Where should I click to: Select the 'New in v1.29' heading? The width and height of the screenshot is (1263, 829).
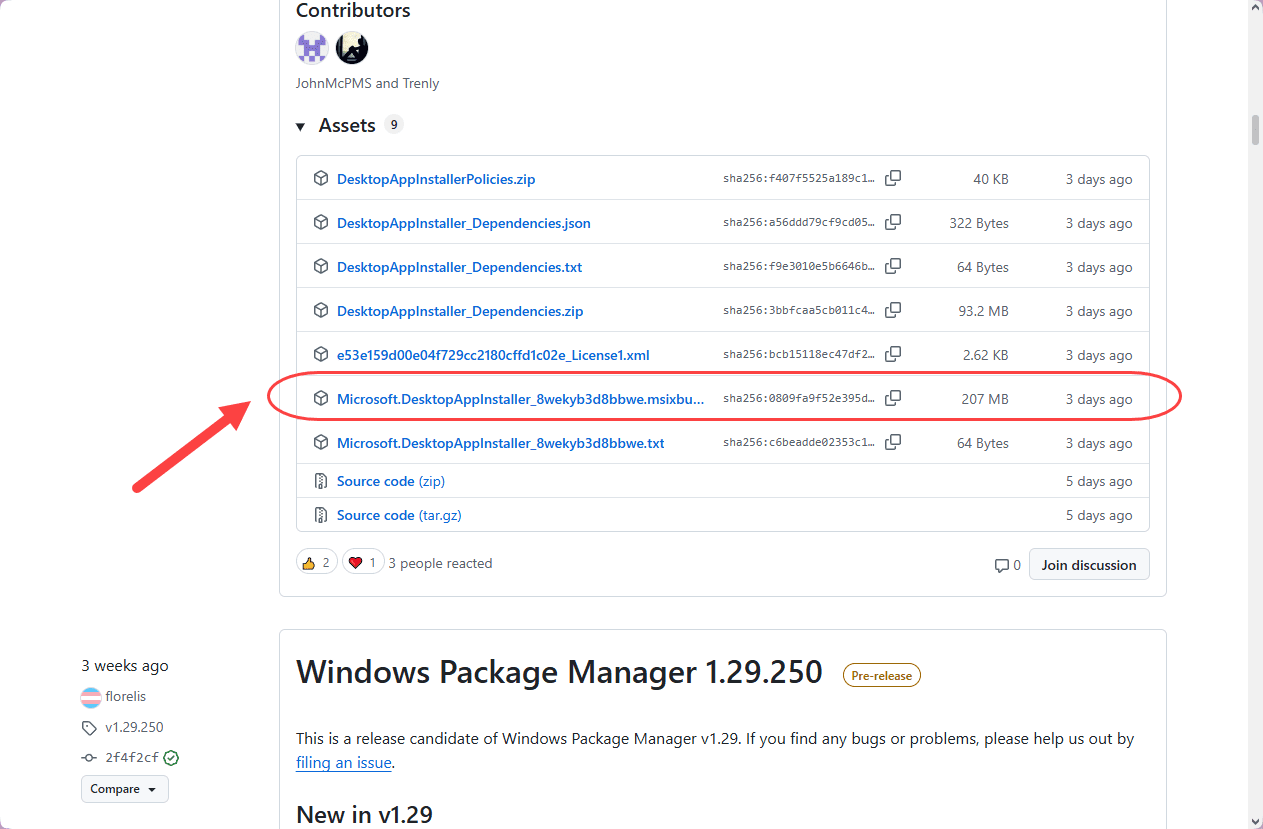coord(364,814)
